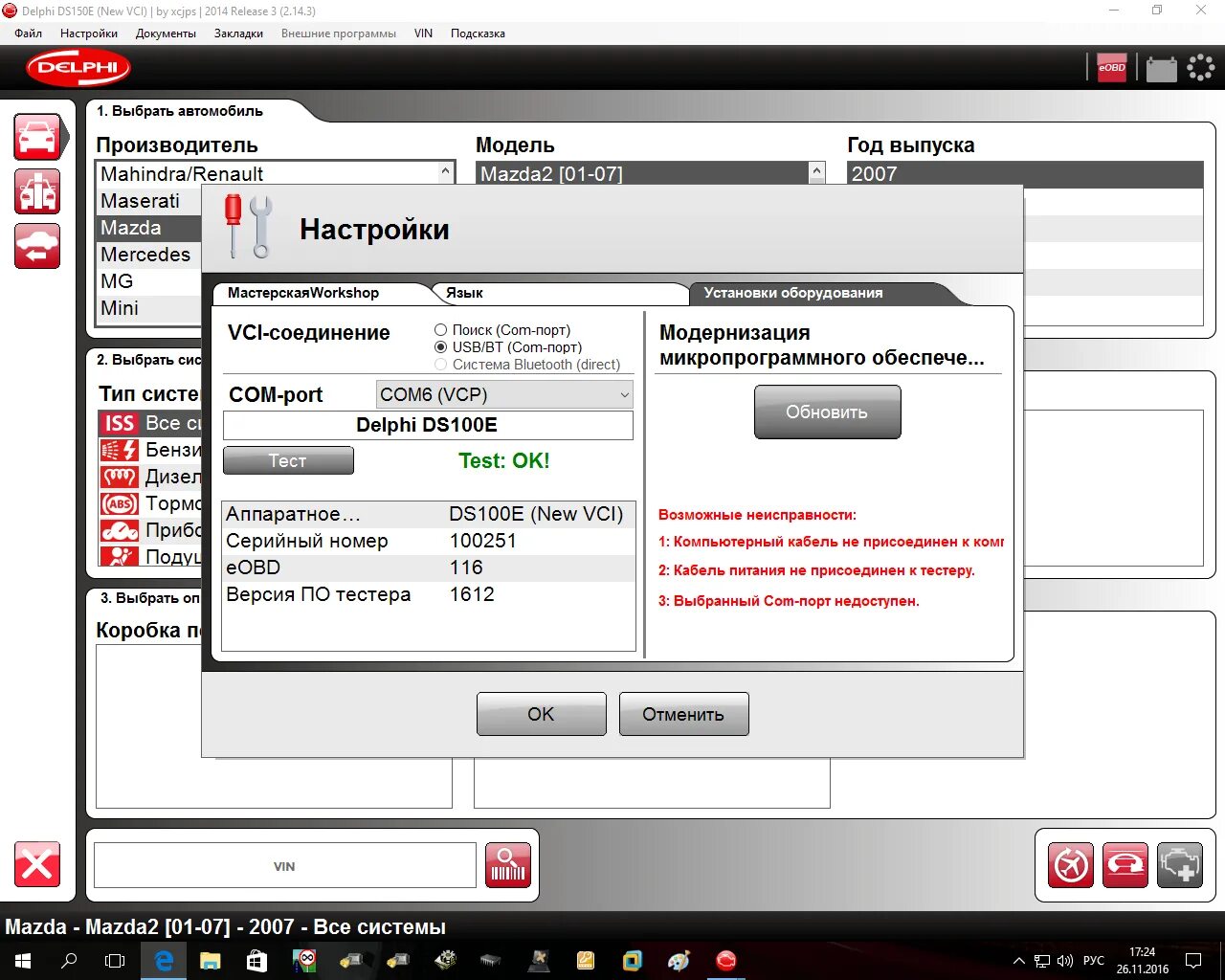Select the ISS all systems icon

click(x=120, y=423)
